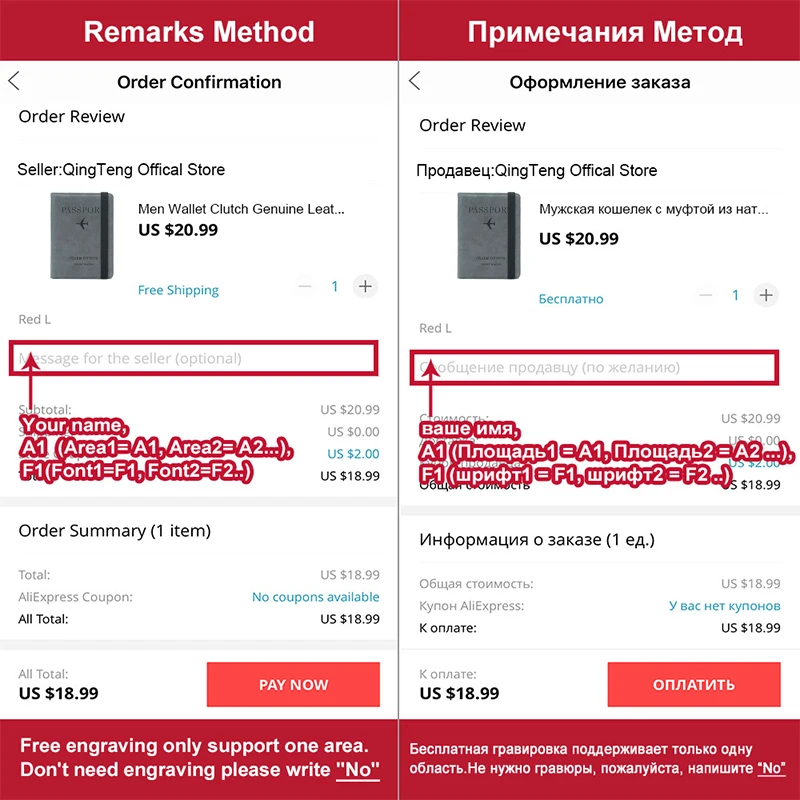Open Seller:QingTeng Offical Store page

coord(121,170)
